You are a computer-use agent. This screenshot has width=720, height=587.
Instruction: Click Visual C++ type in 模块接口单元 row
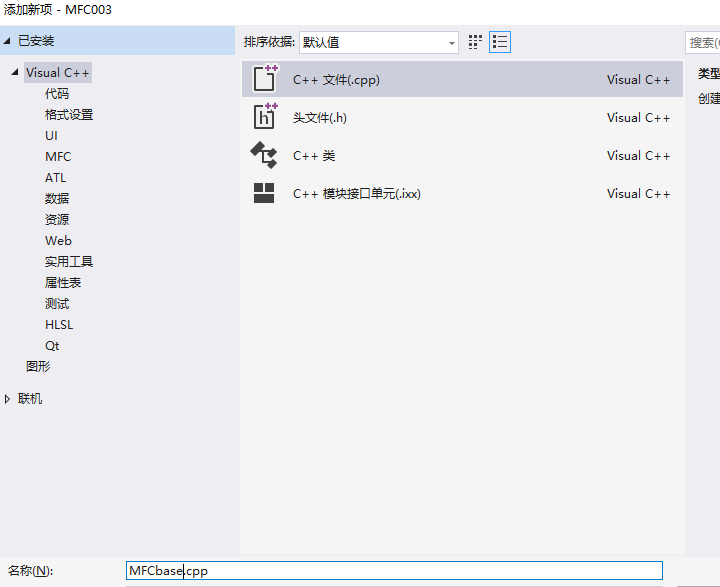tap(638, 194)
